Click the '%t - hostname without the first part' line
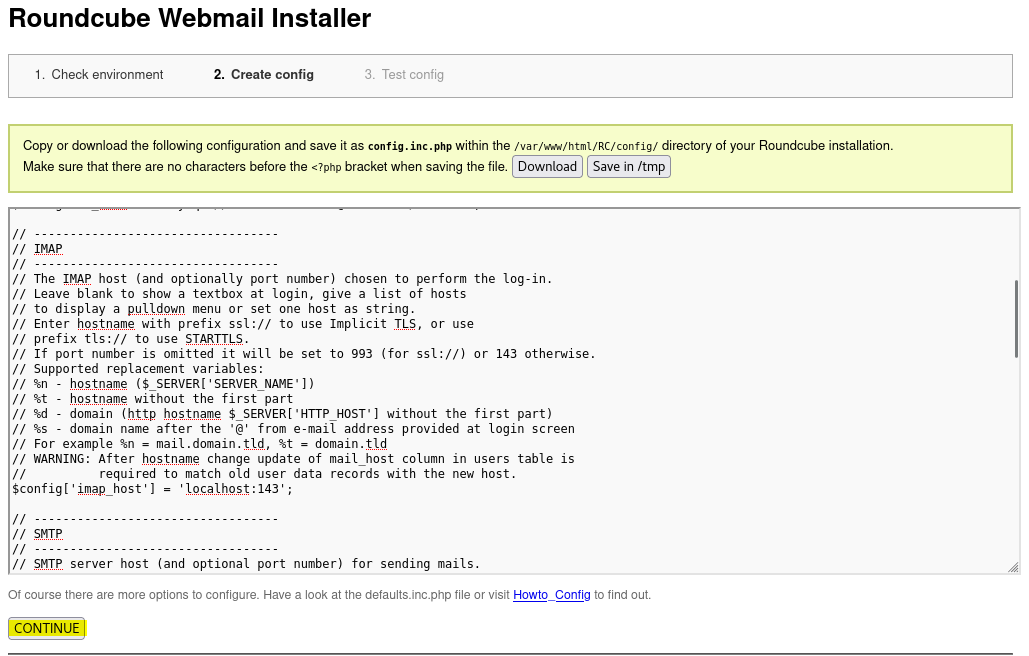 coord(152,399)
